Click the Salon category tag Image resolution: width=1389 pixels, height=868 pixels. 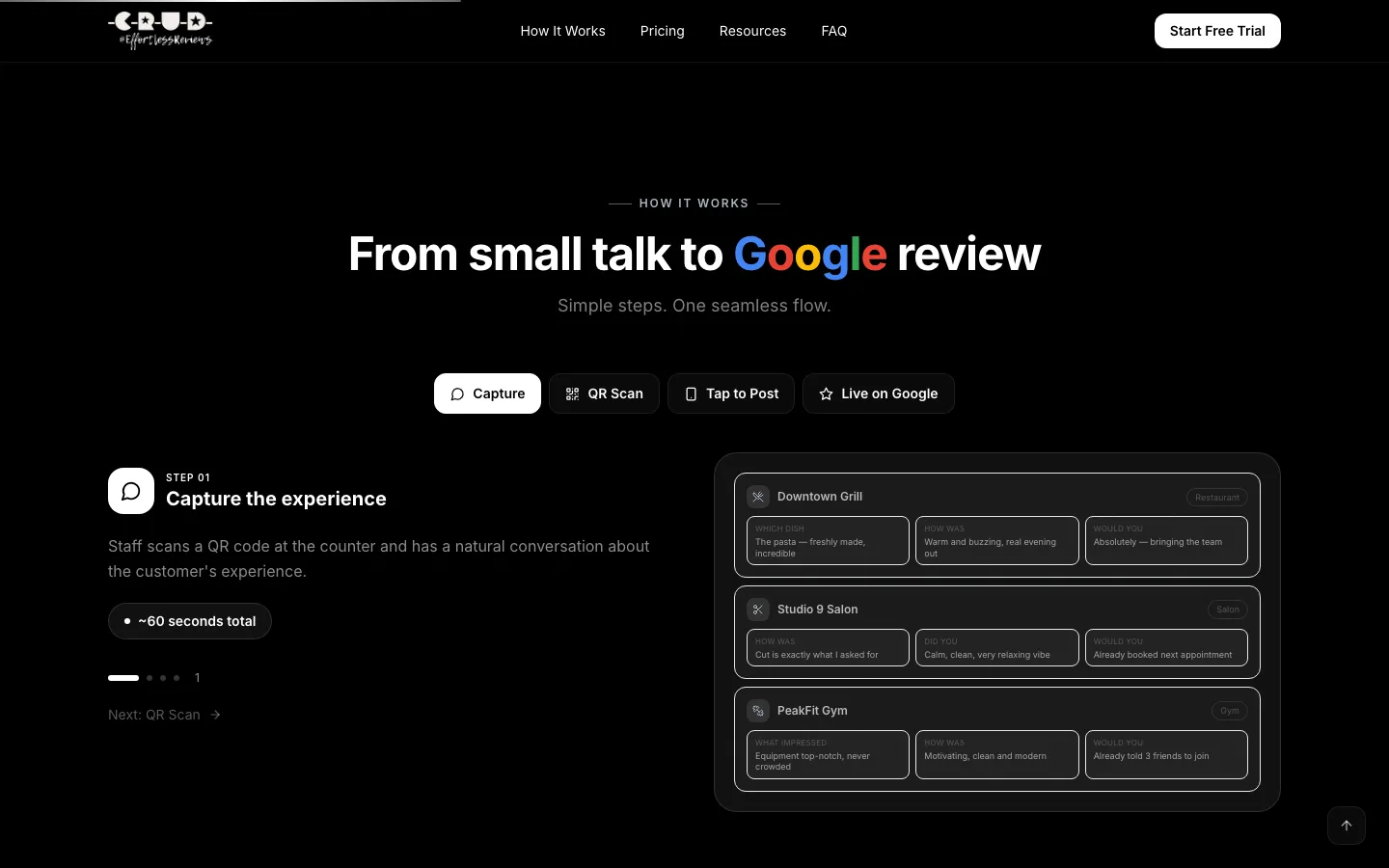click(1228, 610)
